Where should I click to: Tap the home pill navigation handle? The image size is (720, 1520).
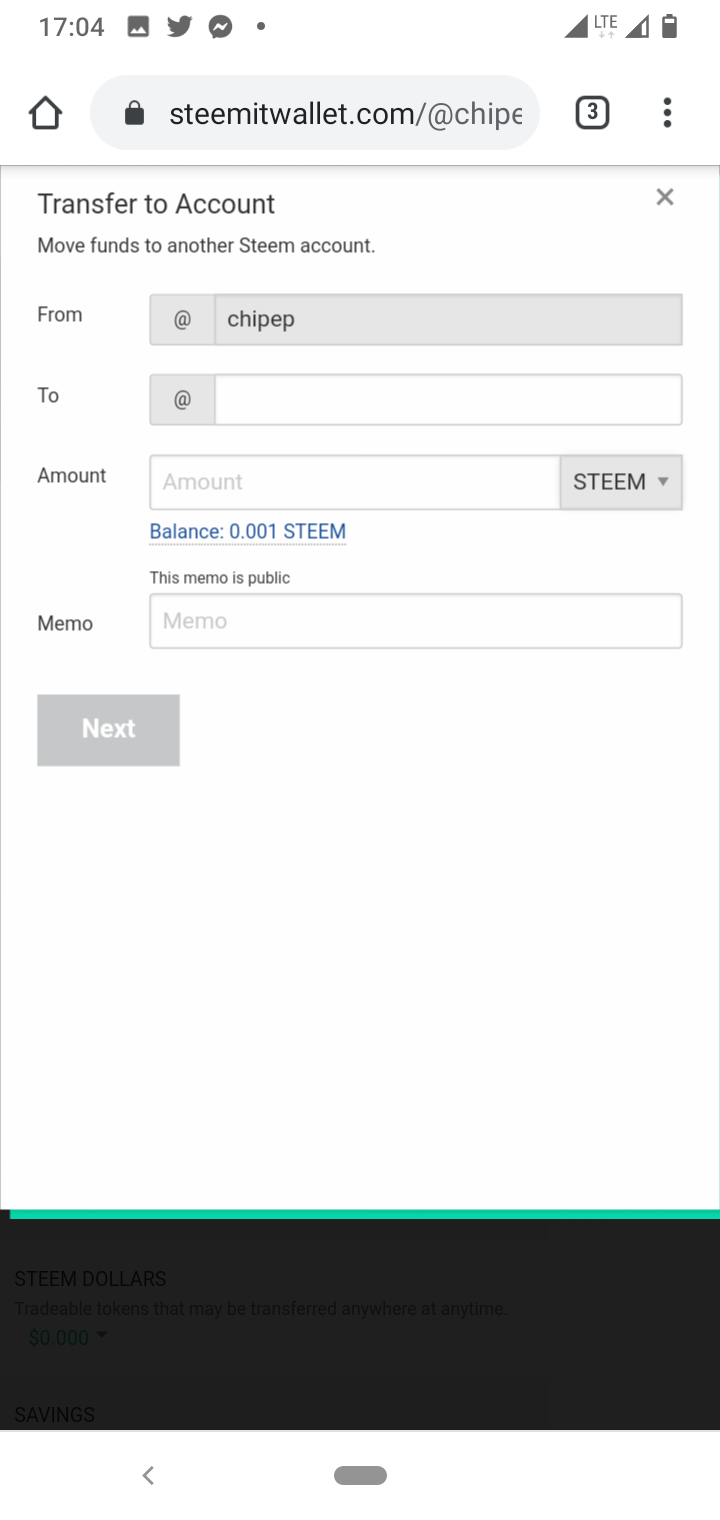[x=360, y=1475]
